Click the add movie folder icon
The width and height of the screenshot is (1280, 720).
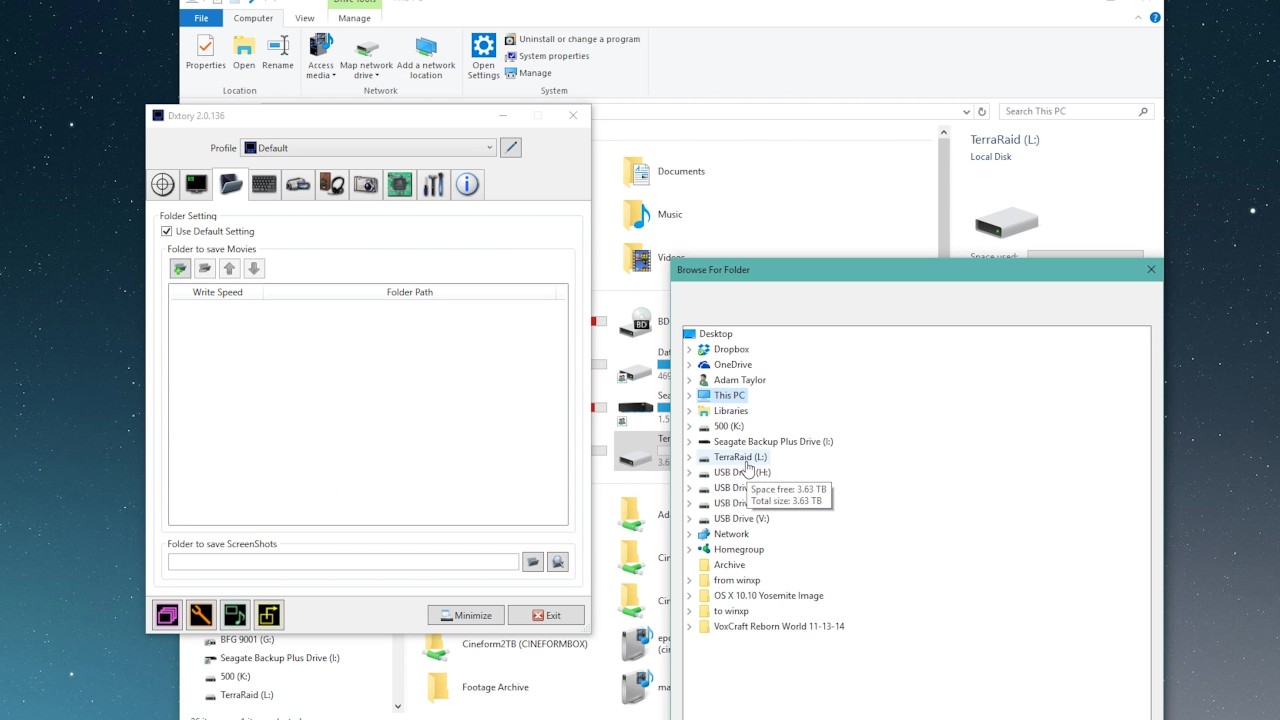[x=180, y=268]
